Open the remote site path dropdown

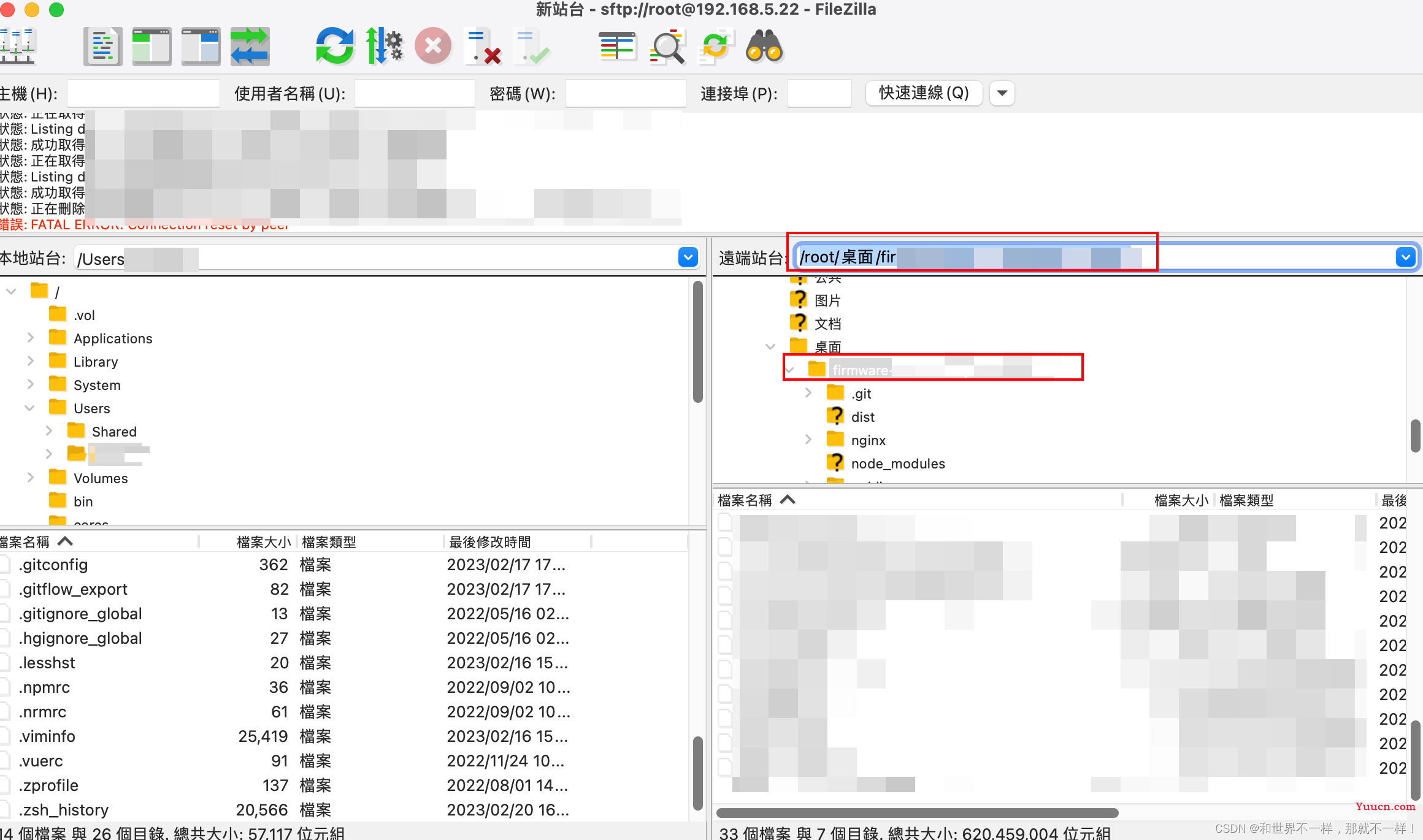[x=1406, y=257]
